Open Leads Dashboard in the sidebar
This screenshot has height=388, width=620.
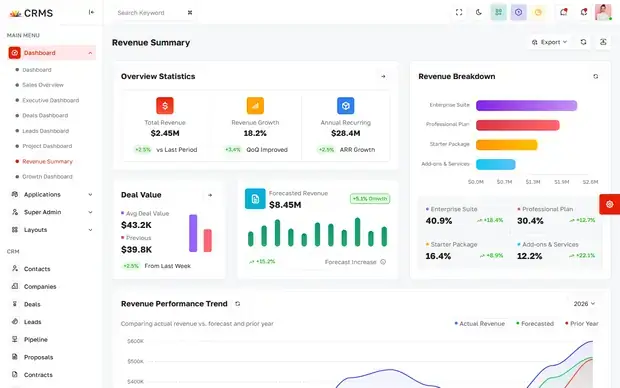[x=45, y=131]
